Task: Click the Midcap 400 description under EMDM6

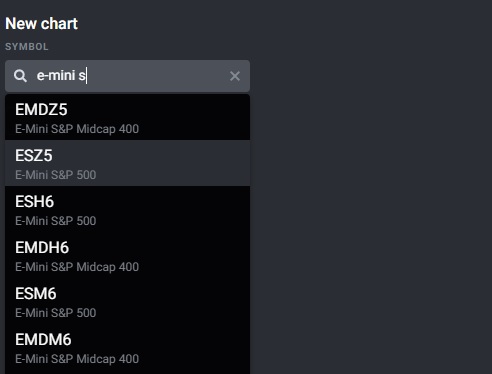Action: click(77, 359)
